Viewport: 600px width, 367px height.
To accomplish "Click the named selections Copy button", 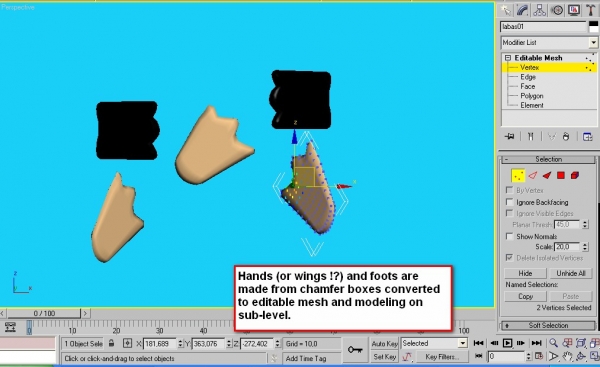I will point(525,296).
